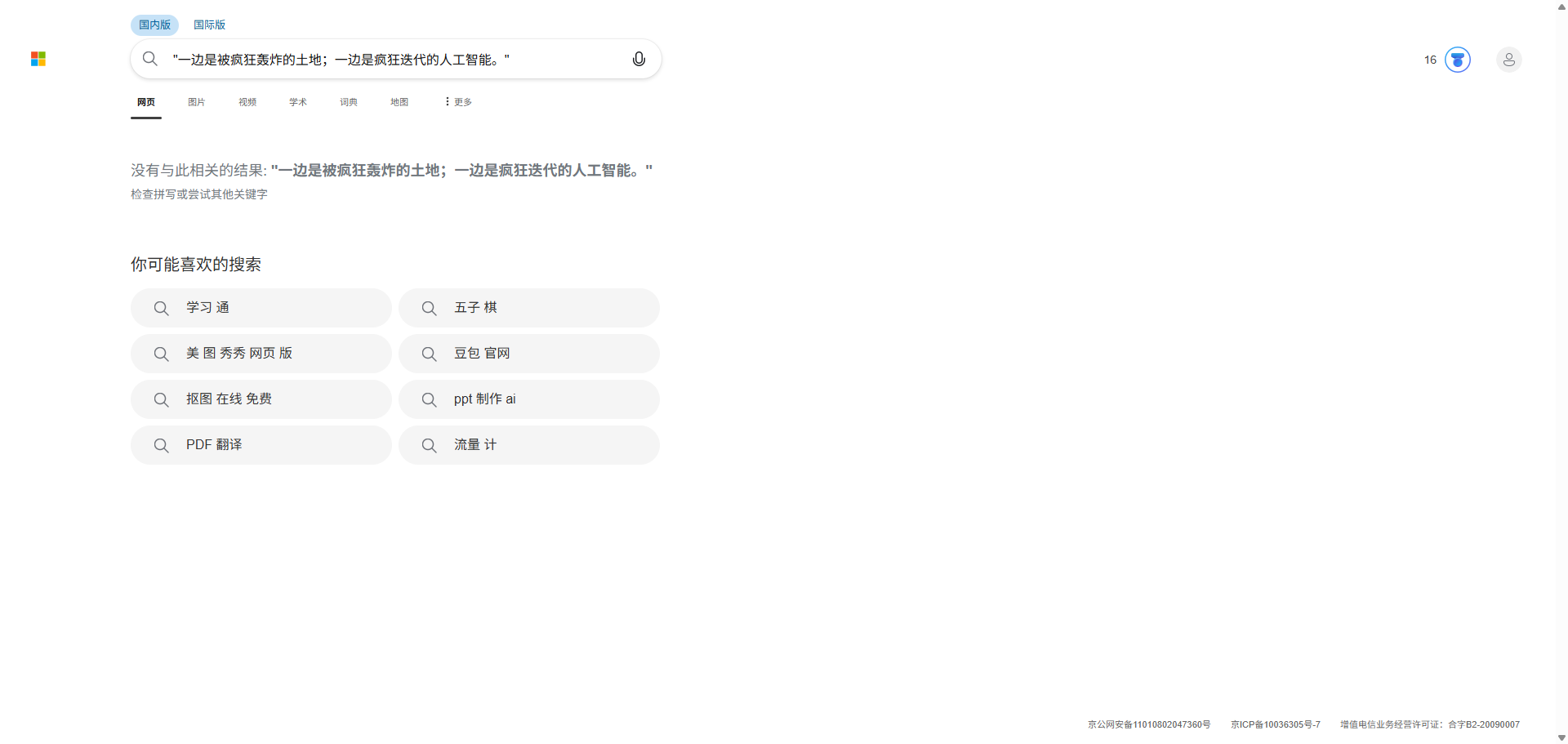
Task: Switch to 国际版 search mode
Action: [x=209, y=25]
